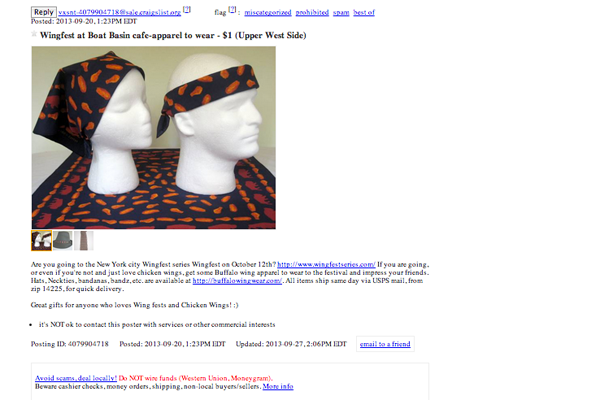This screenshot has width=600, height=400.
Task: Click email to a friend
Action: pyautogui.click(x=385, y=344)
